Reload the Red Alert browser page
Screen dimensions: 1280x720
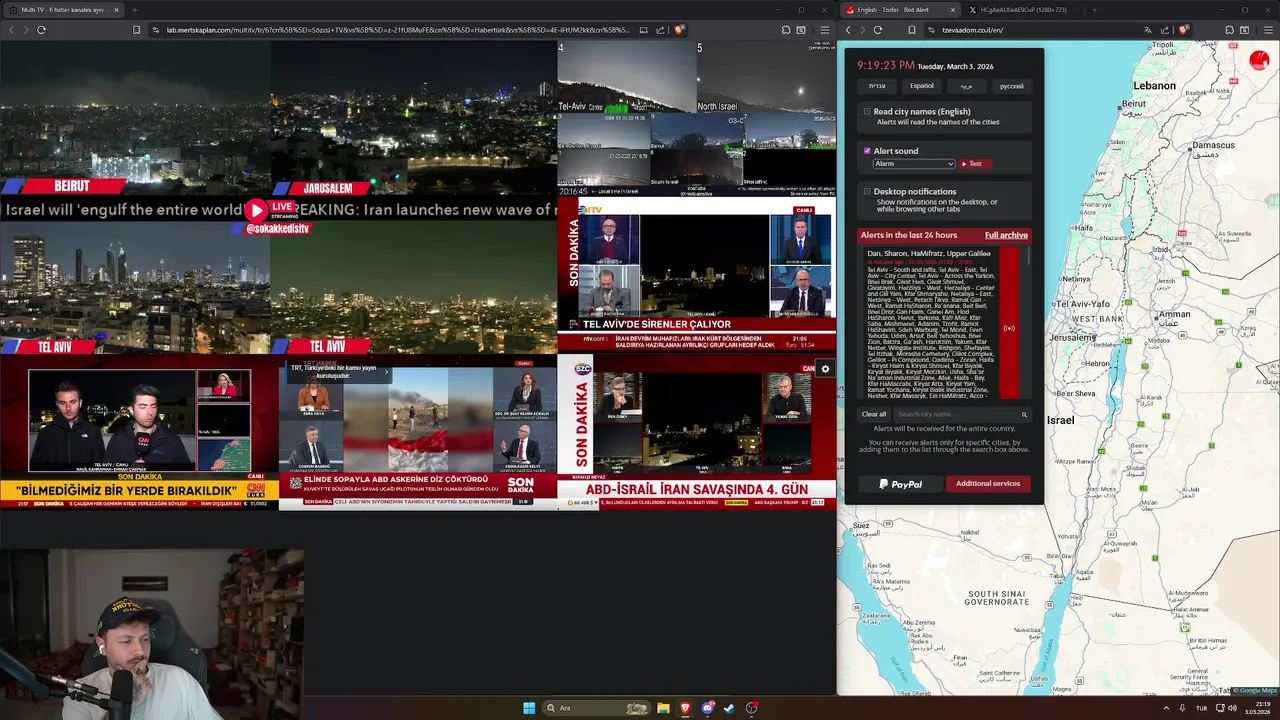pos(878,30)
